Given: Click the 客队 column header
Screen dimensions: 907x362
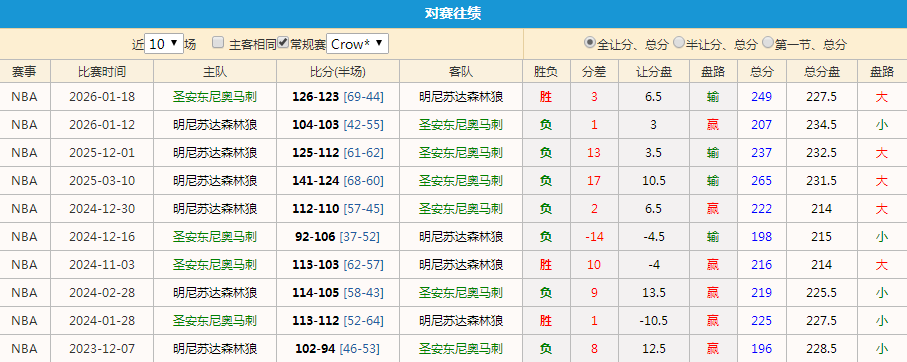Looking at the screenshot, I should (461, 72).
